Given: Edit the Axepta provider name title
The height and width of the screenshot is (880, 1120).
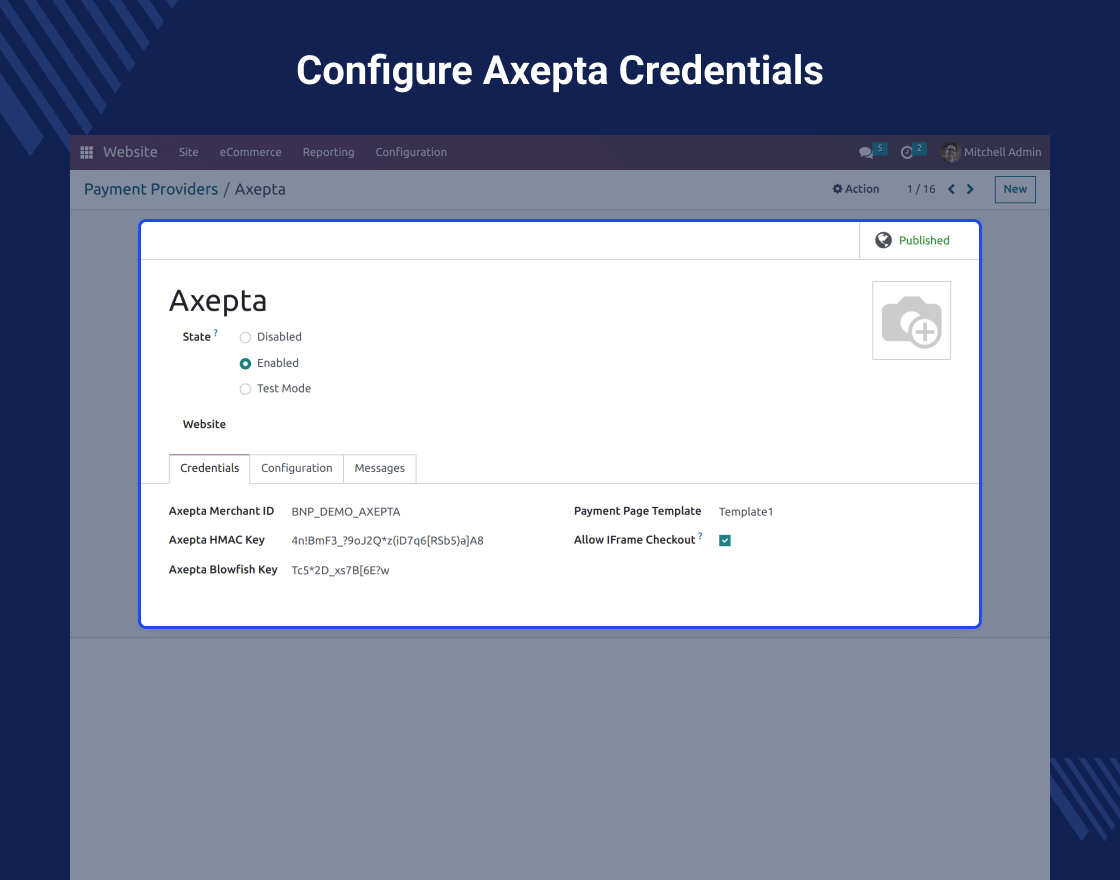Looking at the screenshot, I should coord(218,301).
